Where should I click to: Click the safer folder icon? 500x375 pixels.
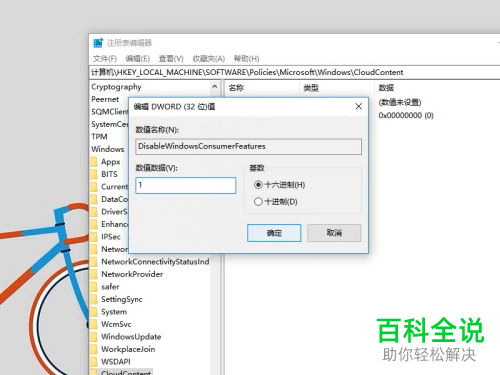[94, 287]
